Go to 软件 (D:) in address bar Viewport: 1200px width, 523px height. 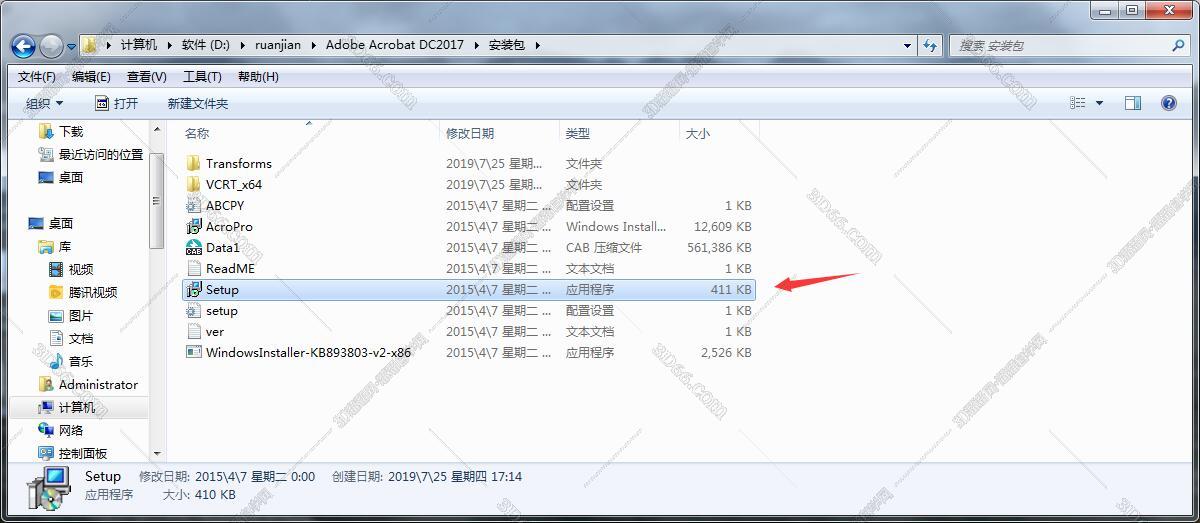point(206,45)
